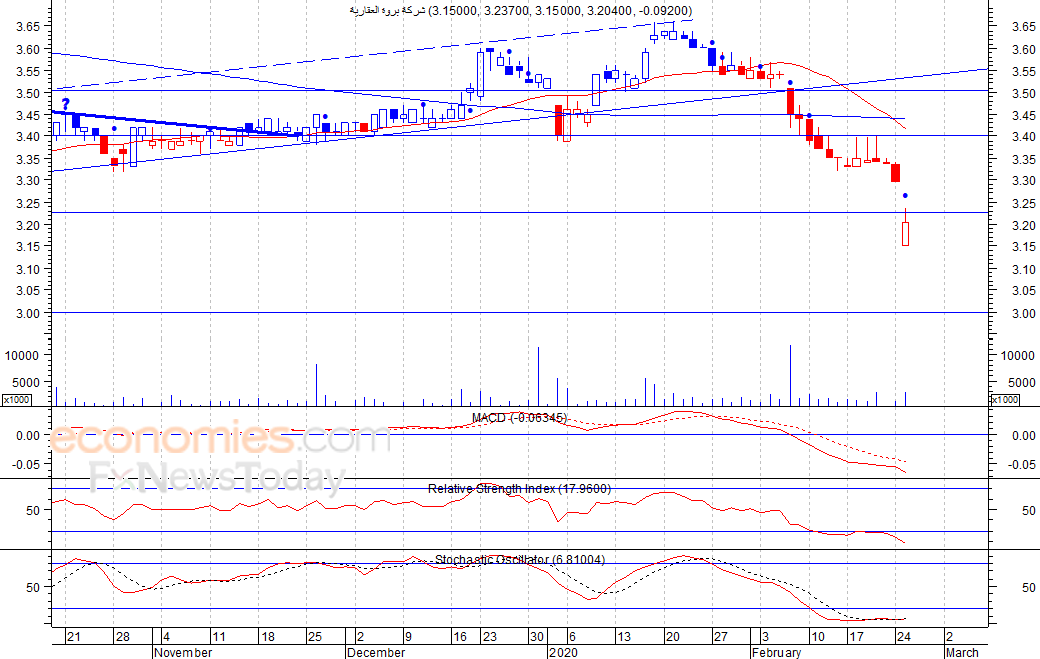
Task: Select the date label 9 on the time axis
Action: 408,636
